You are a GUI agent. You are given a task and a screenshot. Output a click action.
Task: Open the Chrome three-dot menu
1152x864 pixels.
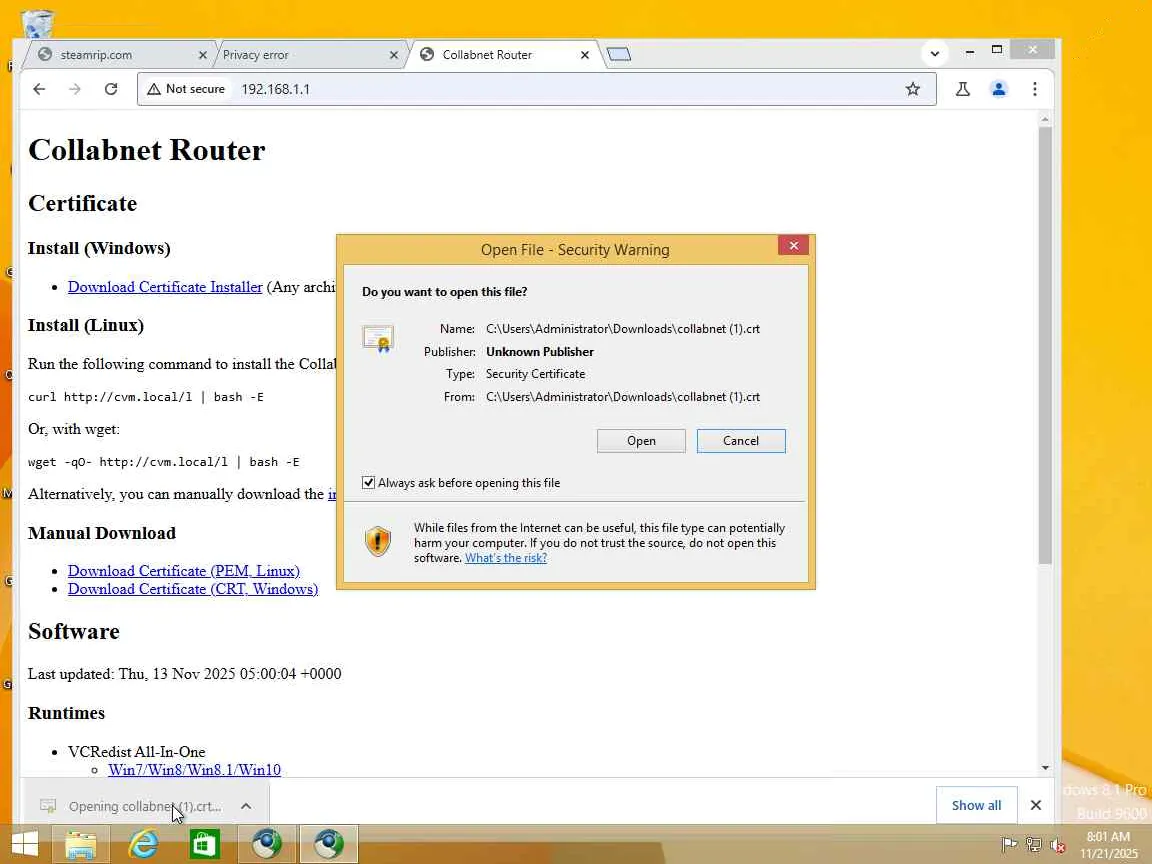1034,89
